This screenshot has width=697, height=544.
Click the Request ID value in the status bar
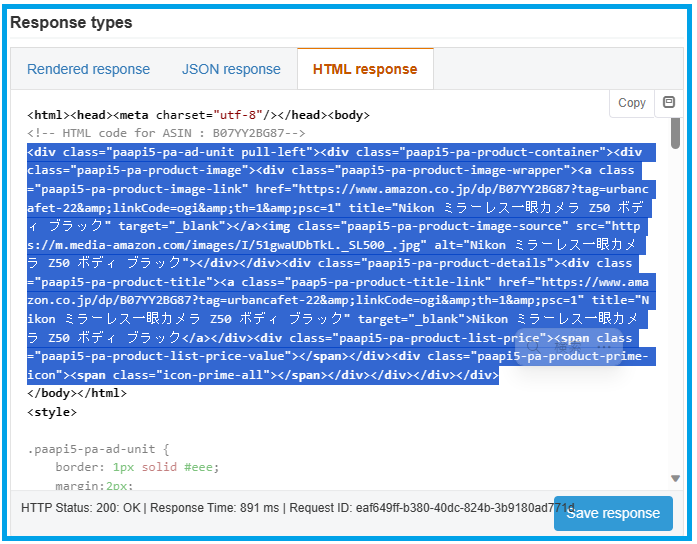[x=465, y=508]
